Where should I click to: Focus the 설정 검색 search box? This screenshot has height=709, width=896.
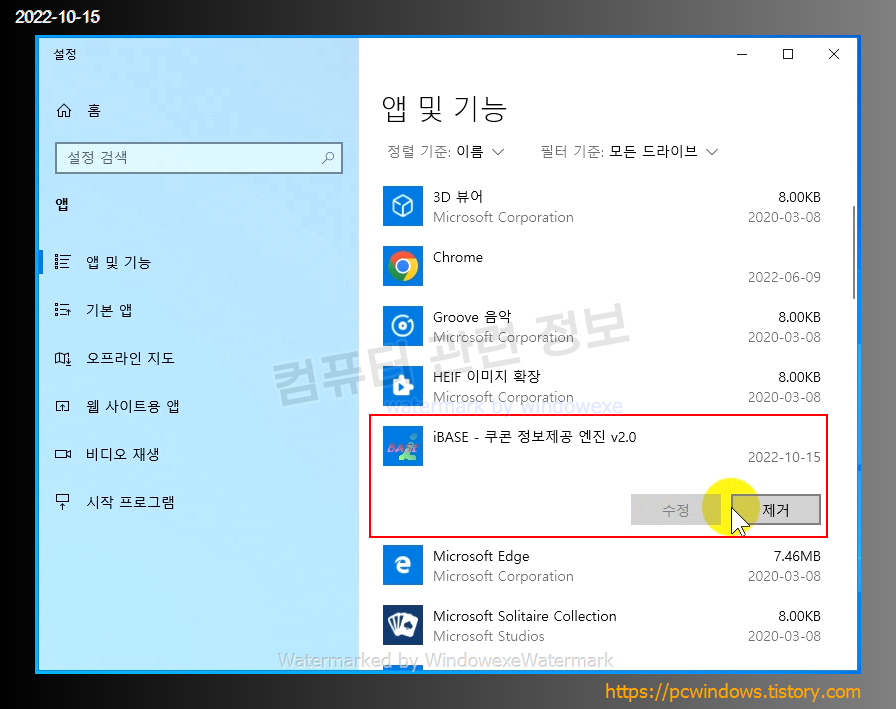(199, 158)
